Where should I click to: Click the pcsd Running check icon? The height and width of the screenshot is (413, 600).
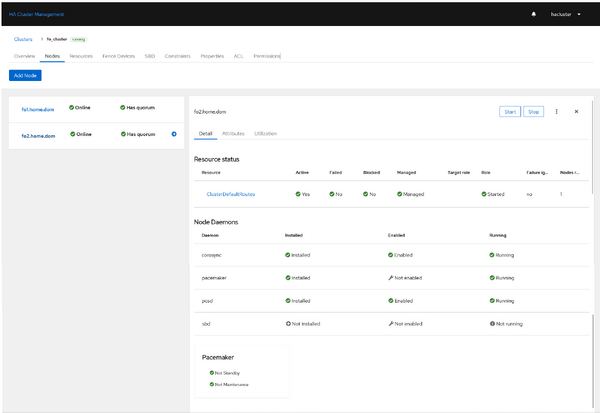click(x=492, y=301)
